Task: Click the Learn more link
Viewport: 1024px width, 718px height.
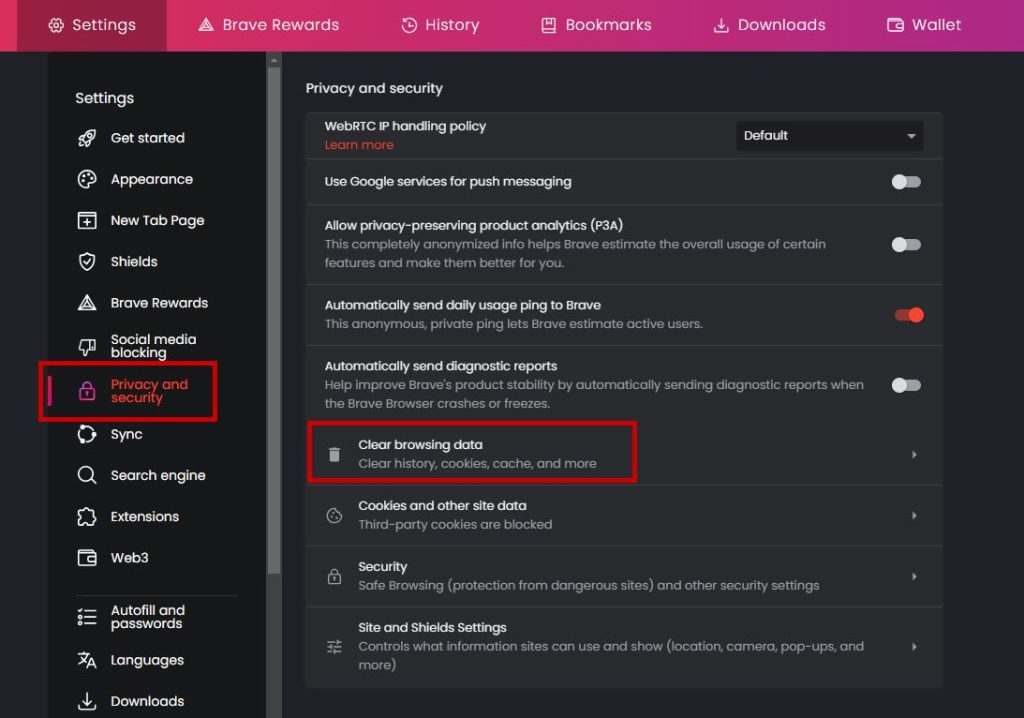Action: pos(359,145)
